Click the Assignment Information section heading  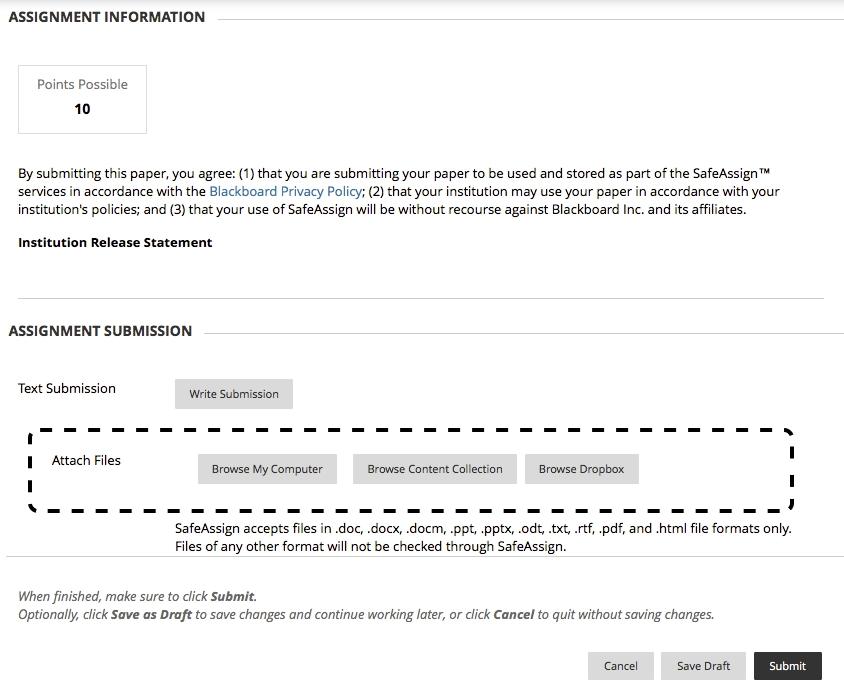(107, 17)
